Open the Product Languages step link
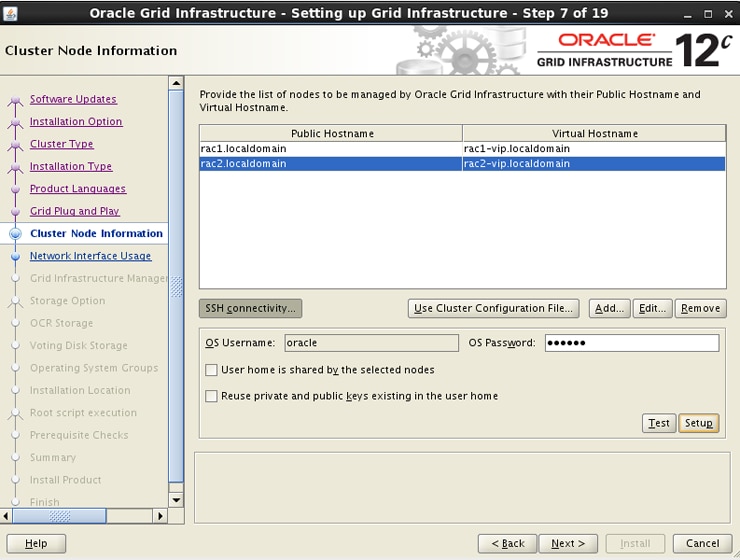Image resolution: width=740 pixels, height=560 pixels. click(x=78, y=189)
